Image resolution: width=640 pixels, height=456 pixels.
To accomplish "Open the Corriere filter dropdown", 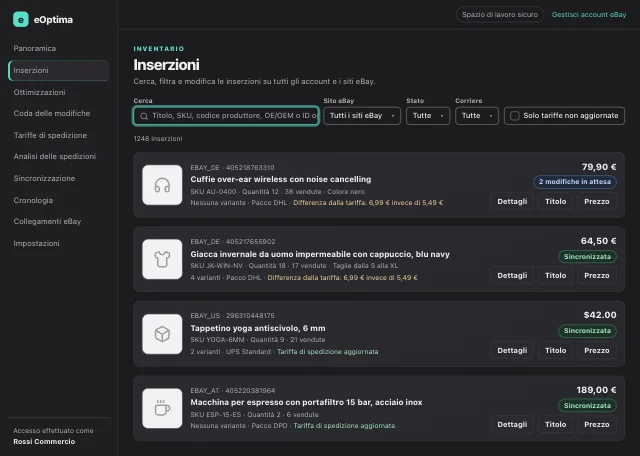I will [477, 116].
